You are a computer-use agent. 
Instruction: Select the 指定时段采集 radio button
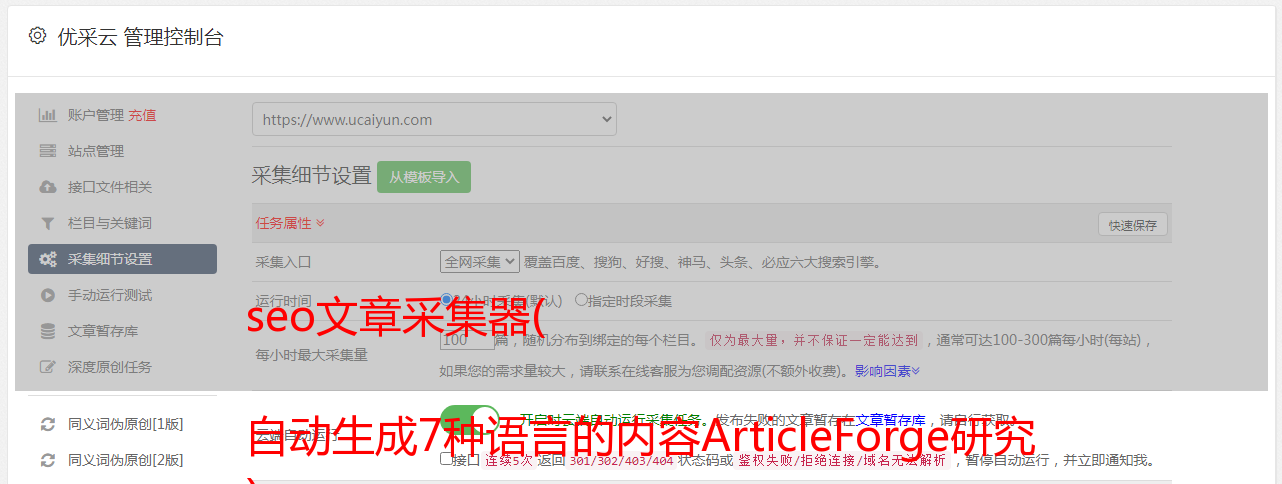pos(581,300)
